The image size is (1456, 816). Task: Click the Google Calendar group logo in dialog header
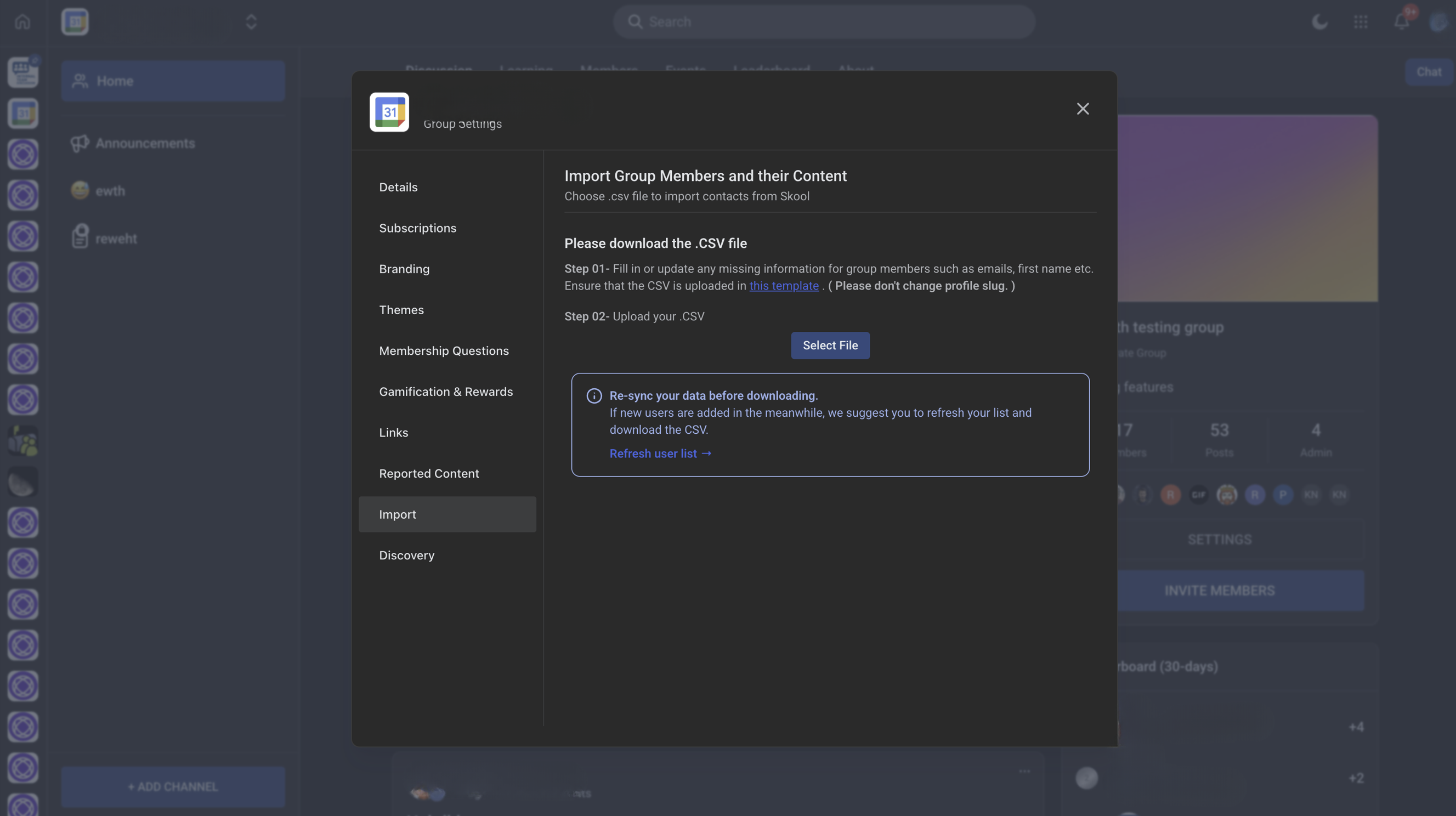[389, 112]
